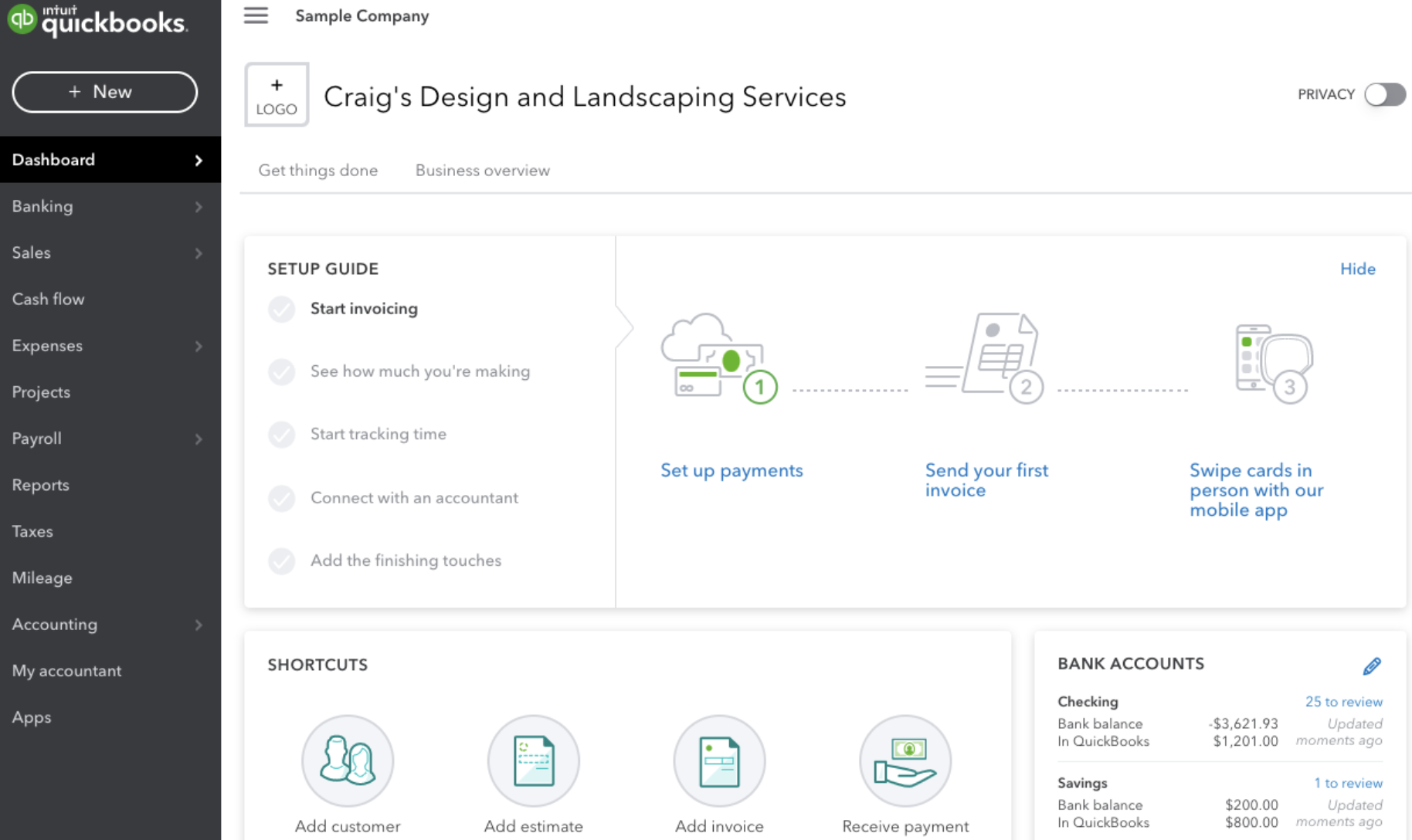This screenshot has width=1412, height=840.
Task: Open the 25 to review link
Action: (1343, 702)
